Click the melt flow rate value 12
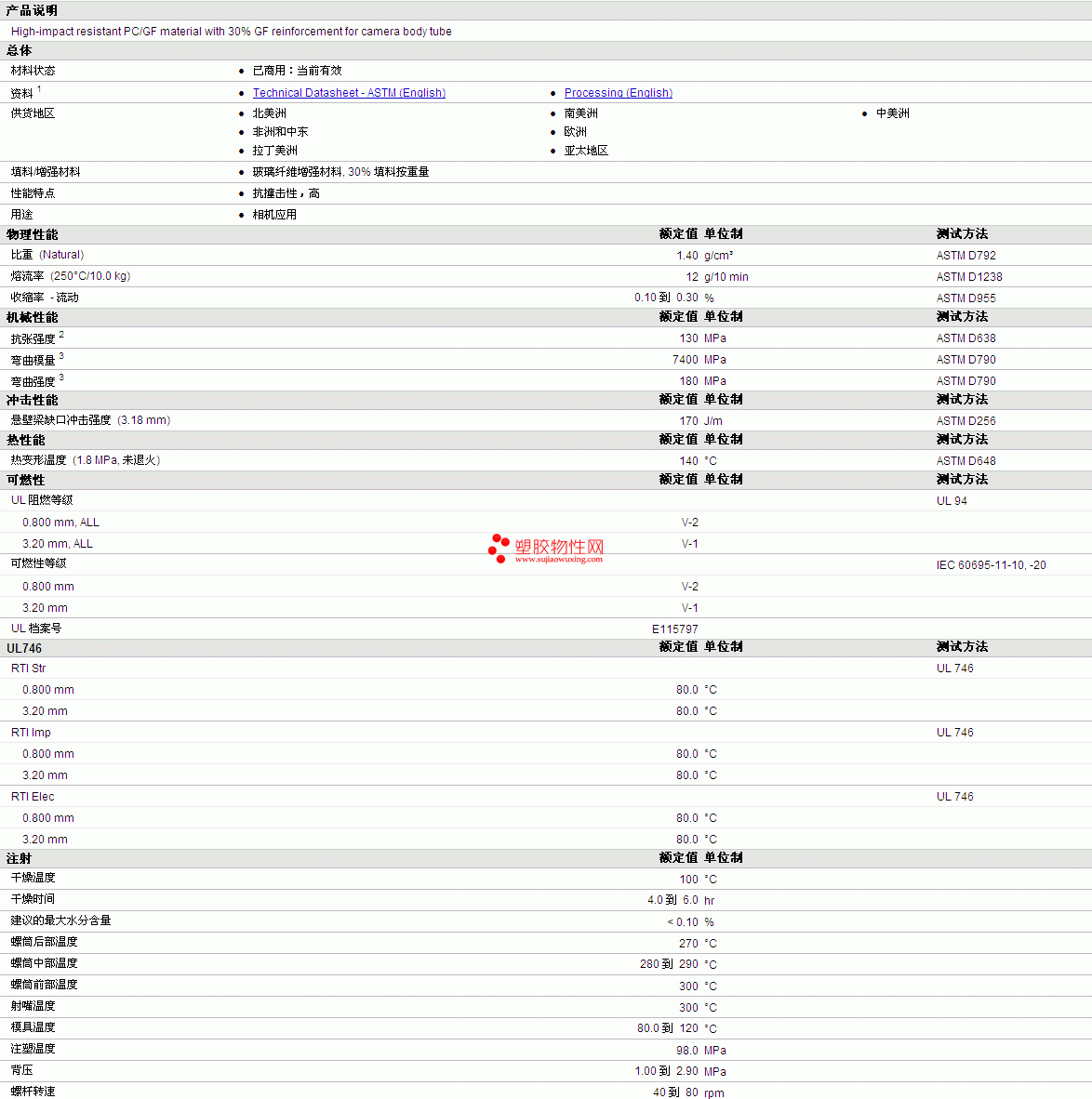The height and width of the screenshot is (1099, 1092). point(691,277)
